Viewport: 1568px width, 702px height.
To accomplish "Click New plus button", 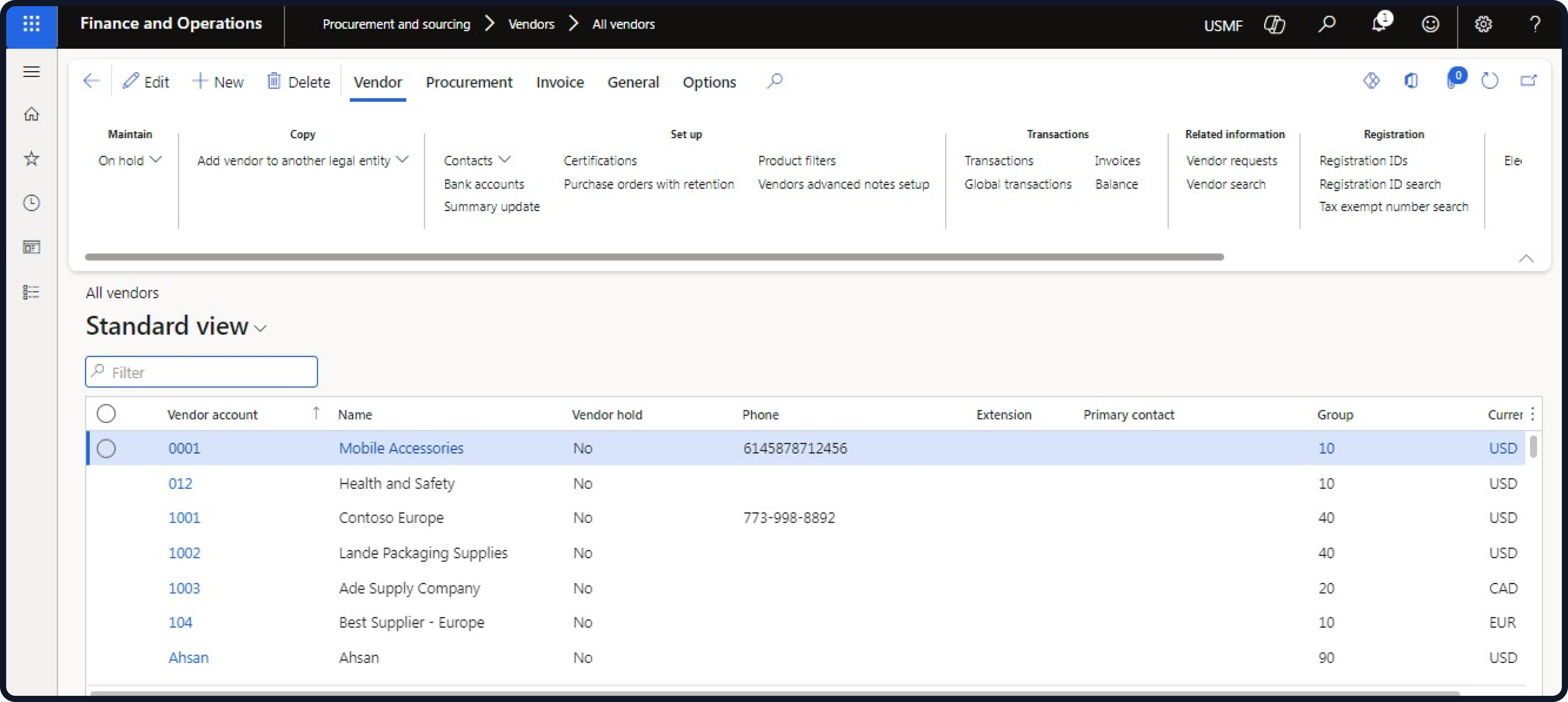I will point(218,82).
